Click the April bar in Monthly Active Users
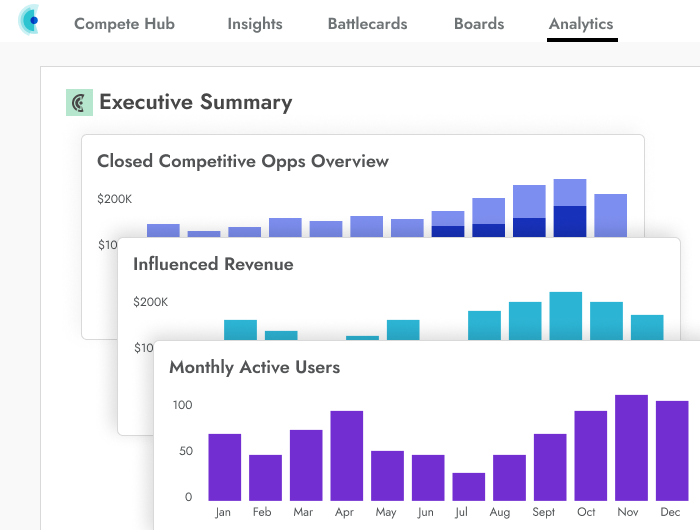Viewport: 700px width, 530px height. 346,455
